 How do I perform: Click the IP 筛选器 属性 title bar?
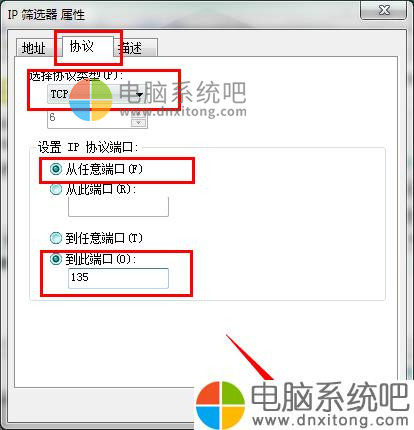coord(180,13)
